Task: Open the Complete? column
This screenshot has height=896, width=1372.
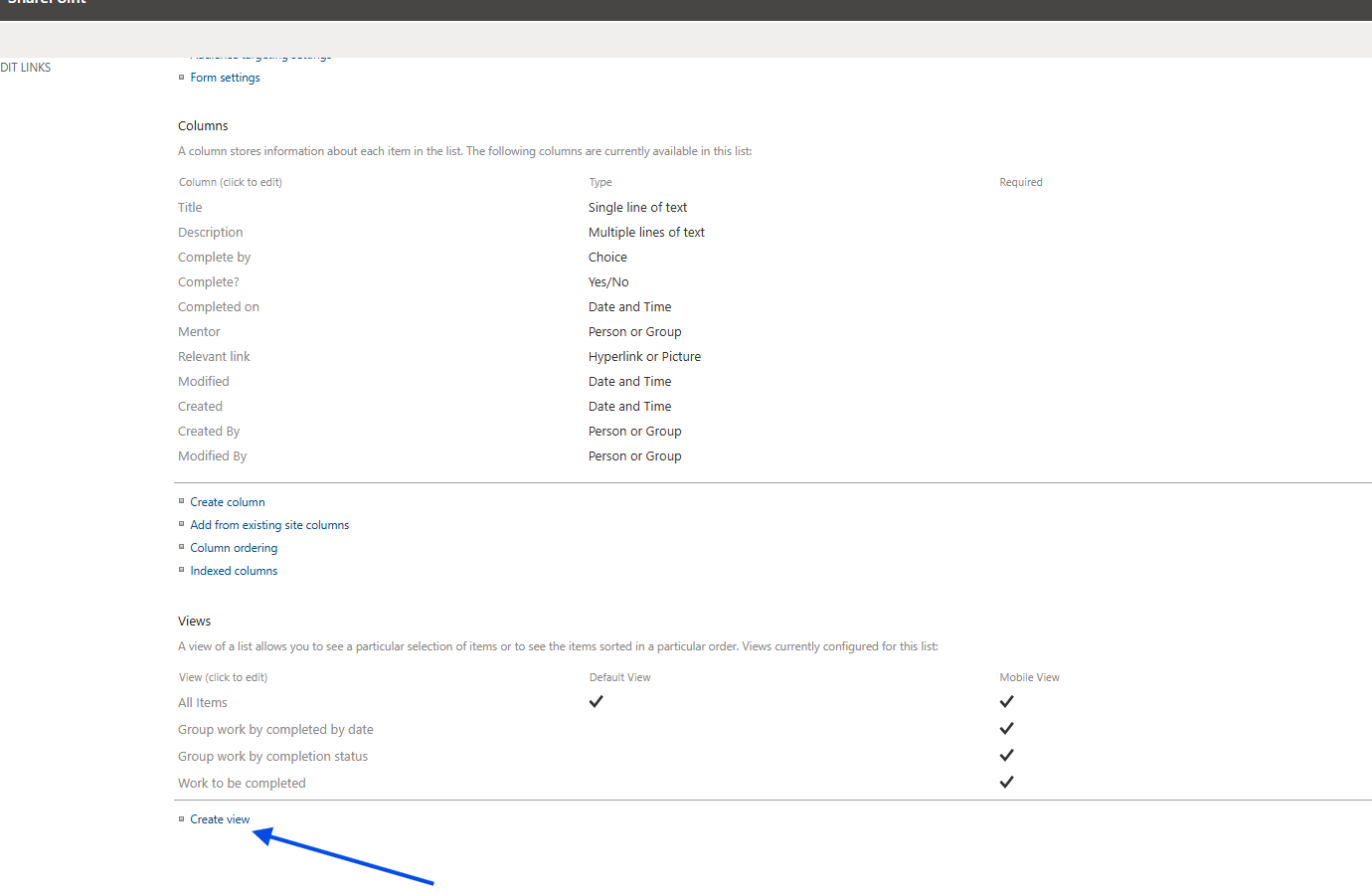Action: tap(208, 282)
